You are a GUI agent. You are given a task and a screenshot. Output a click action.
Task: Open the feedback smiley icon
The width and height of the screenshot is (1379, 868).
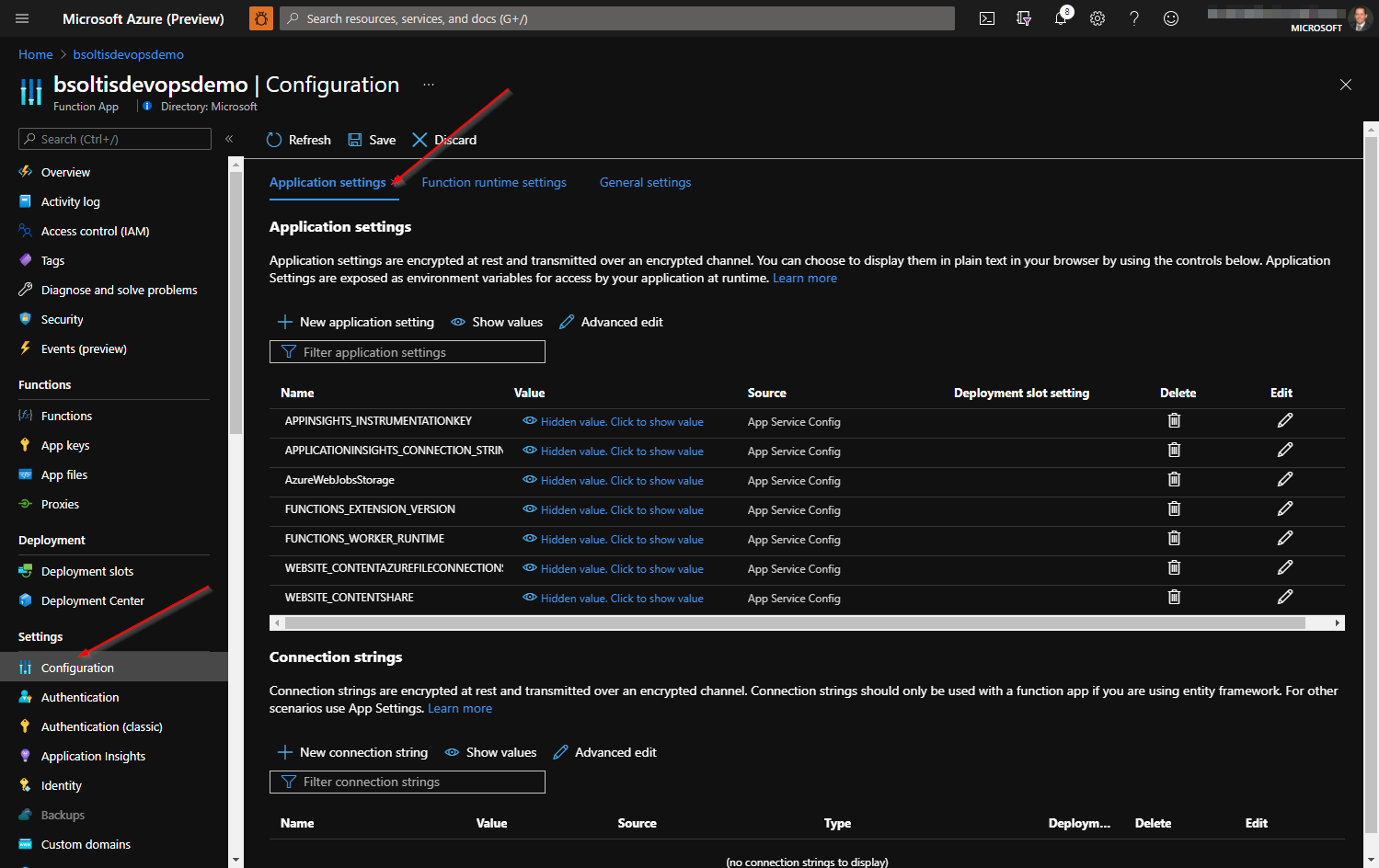pyautogui.click(x=1171, y=18)
